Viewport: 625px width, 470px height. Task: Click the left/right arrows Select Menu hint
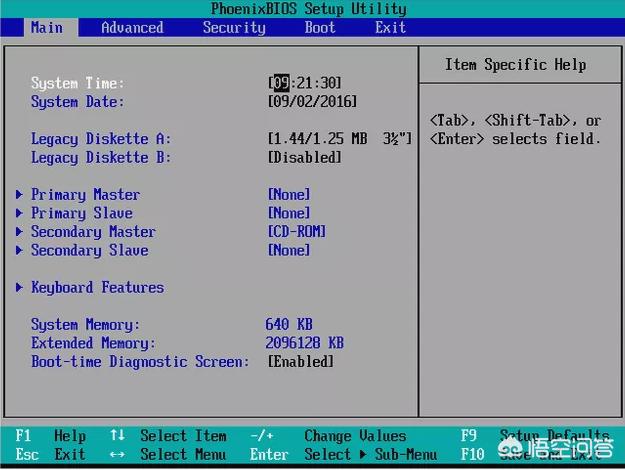[168, 454]
